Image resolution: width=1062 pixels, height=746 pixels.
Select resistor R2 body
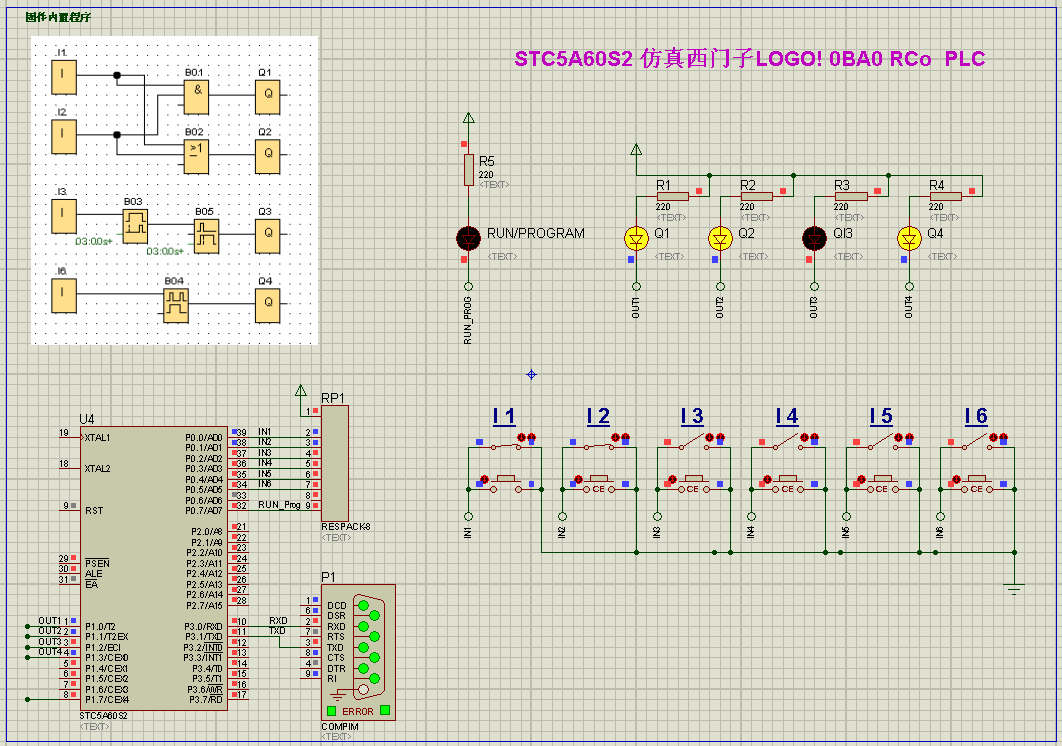[757, 196]
